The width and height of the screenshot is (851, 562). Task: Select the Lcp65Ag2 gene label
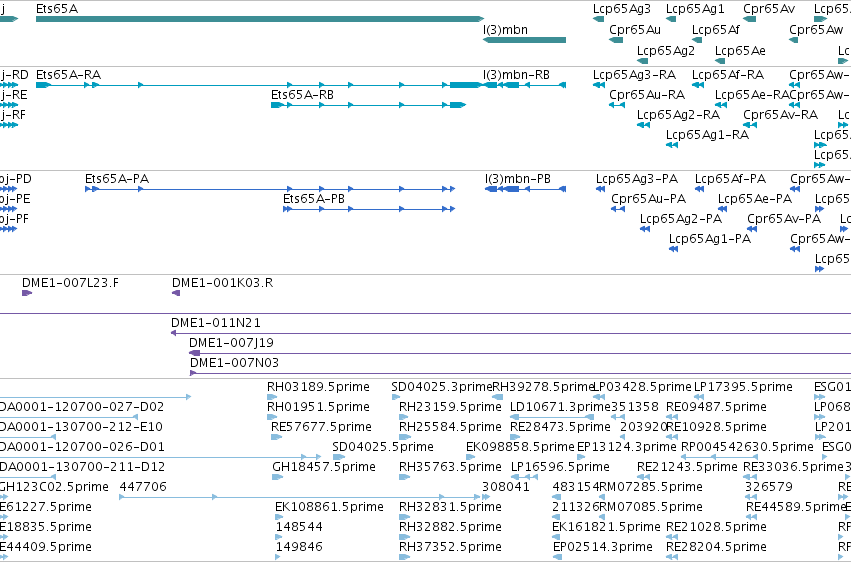click(665, 50)
